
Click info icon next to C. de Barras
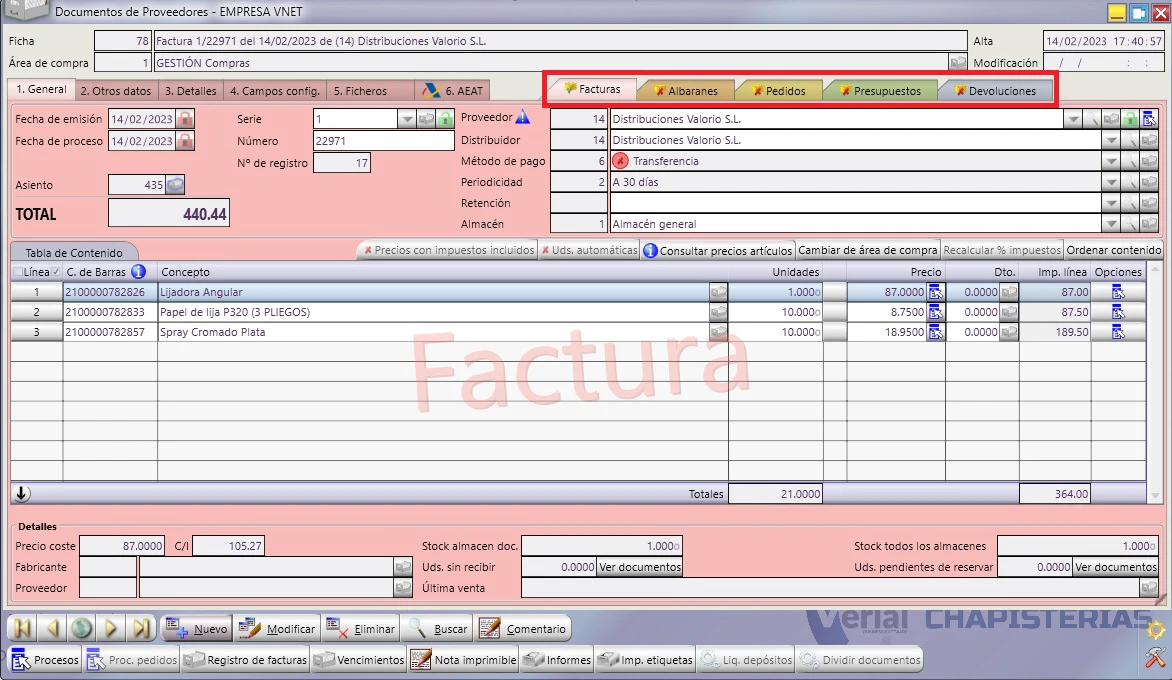pos(138,271)
